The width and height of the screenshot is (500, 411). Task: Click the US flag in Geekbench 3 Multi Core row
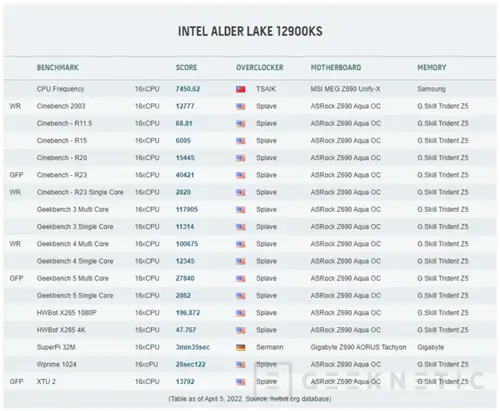[x=241, y=210]
